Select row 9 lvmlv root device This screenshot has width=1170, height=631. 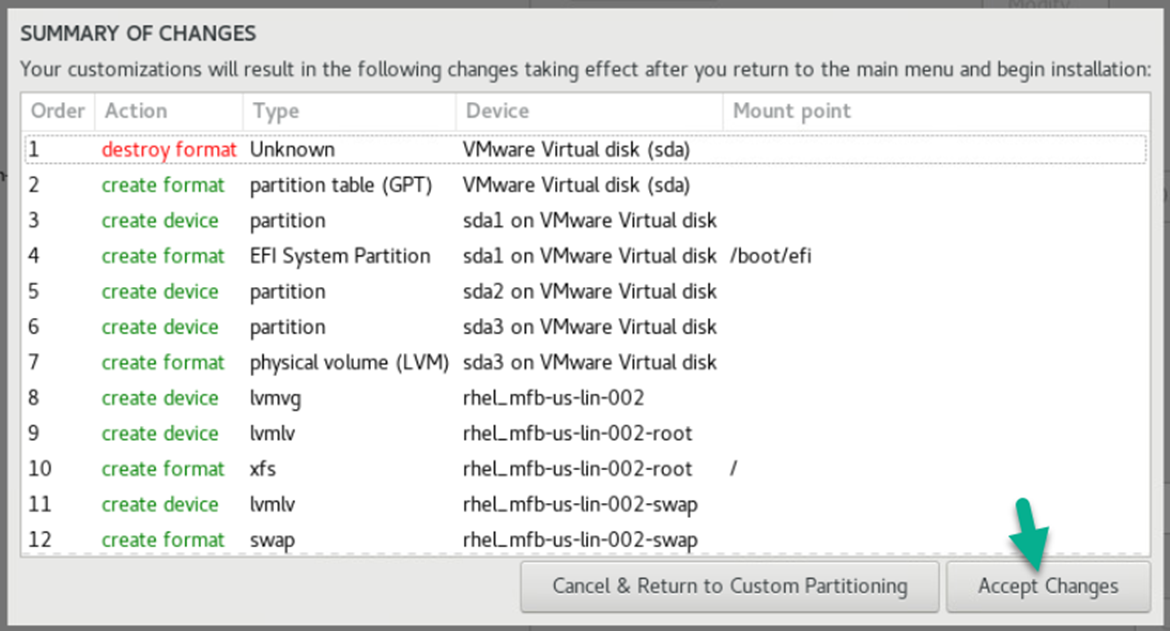click(x=586, y=433)
